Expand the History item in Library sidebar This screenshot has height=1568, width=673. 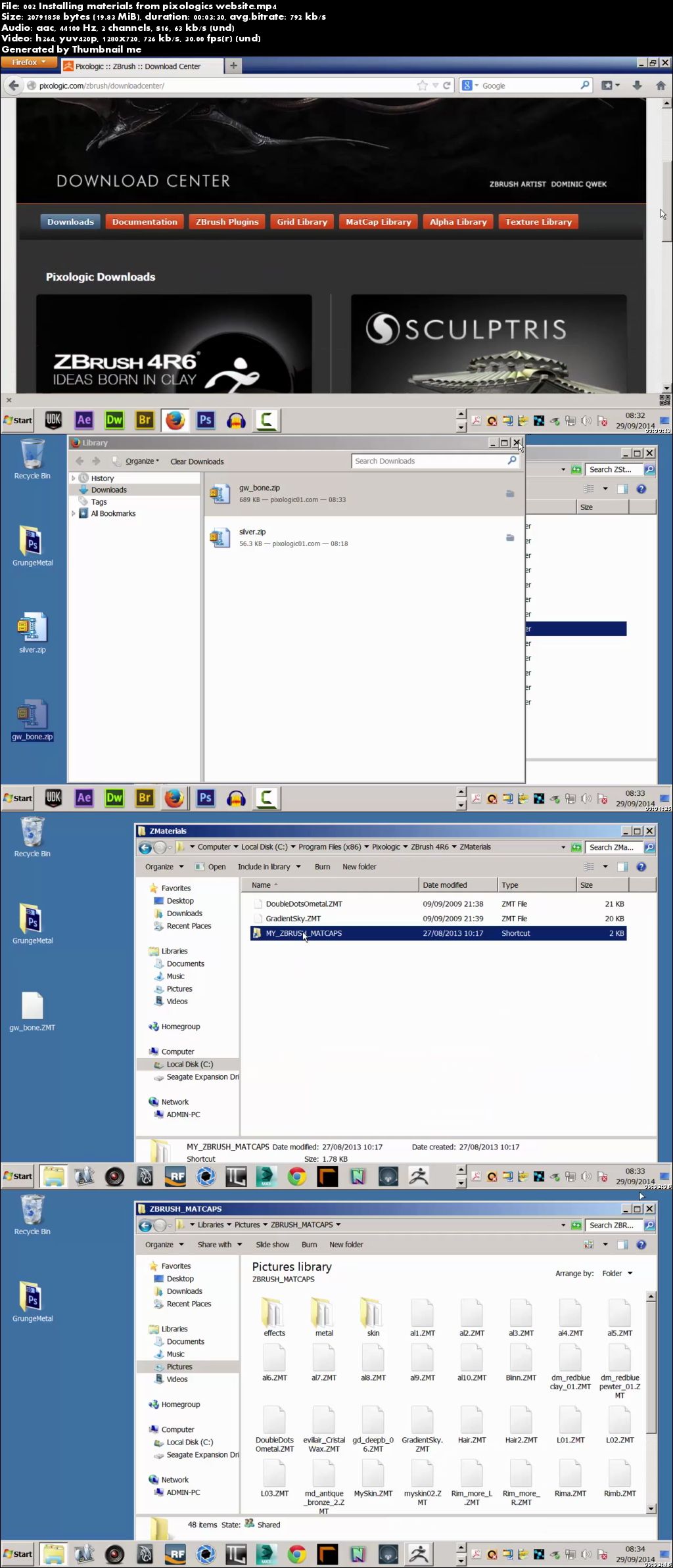73,478
